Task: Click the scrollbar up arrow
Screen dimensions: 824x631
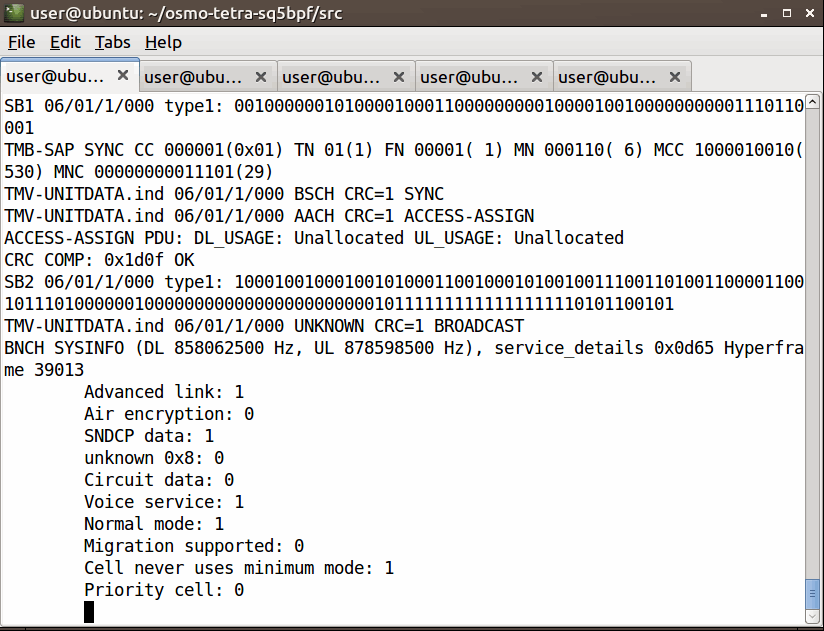Action: (x=813, y=103)
